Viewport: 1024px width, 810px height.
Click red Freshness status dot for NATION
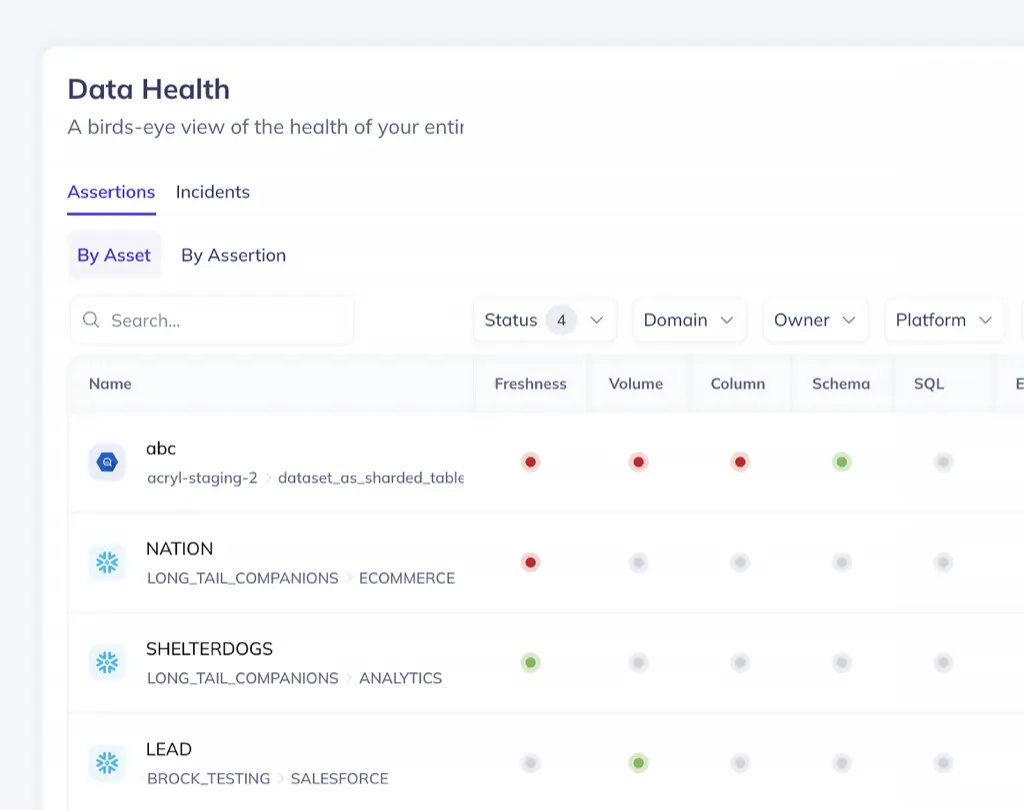pyautogui.click(x=531, y=563)
